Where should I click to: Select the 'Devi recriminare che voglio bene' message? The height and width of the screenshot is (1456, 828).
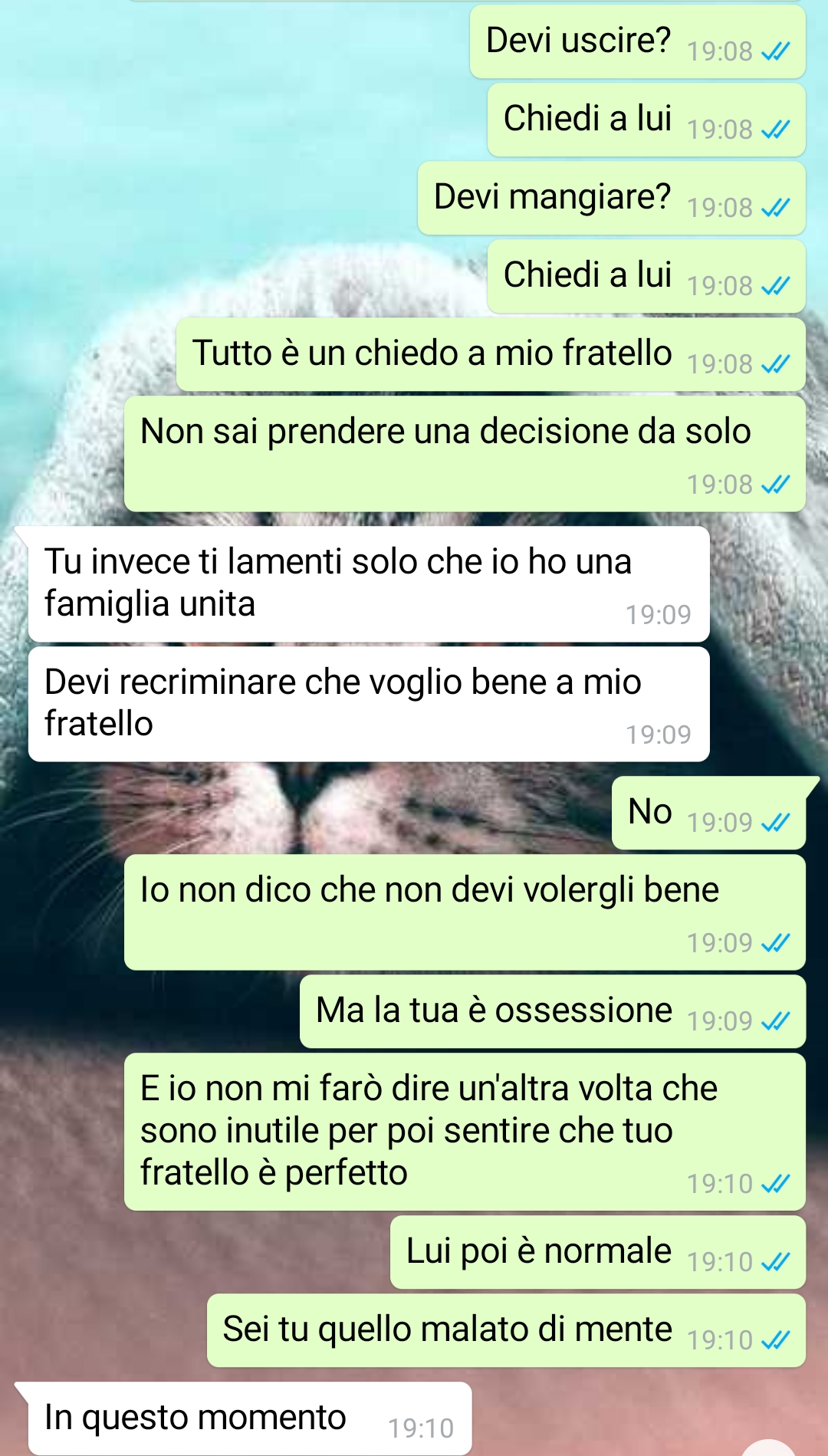click(369, 704)
